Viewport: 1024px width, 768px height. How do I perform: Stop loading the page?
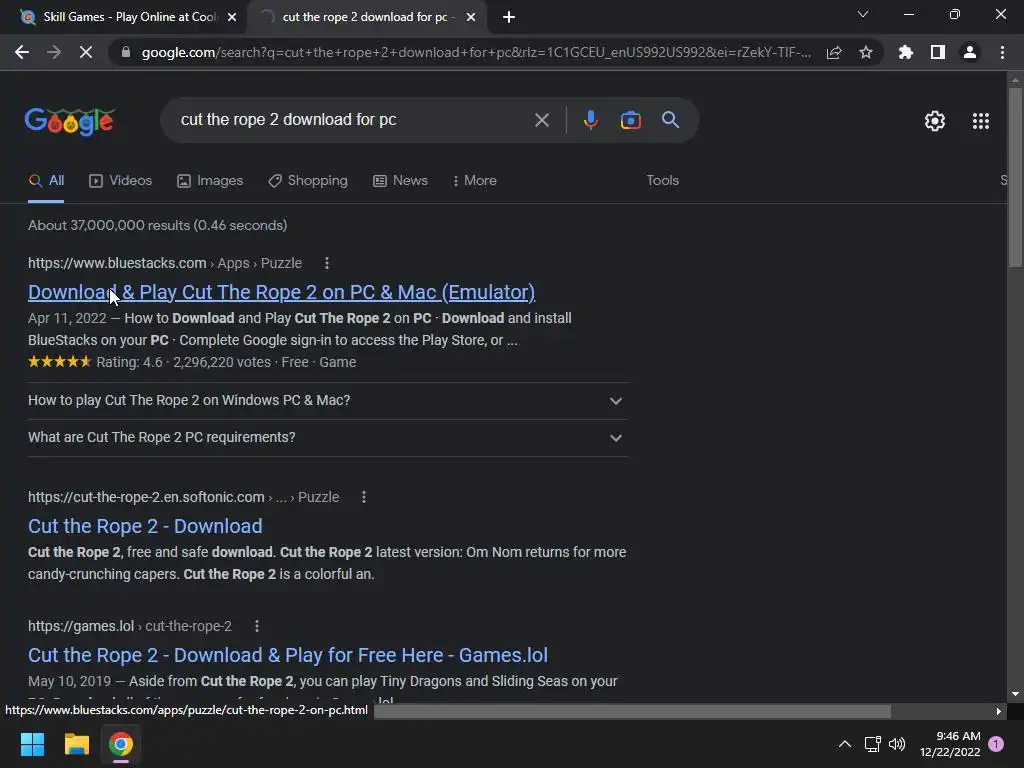(x=86, y=52)
